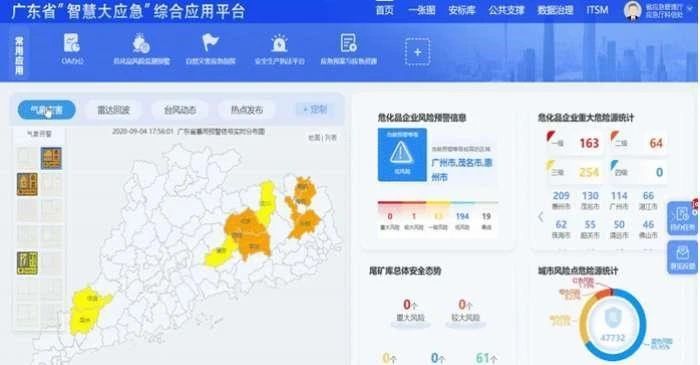Screen dimensions: 700x365
Task: Click the 0个 较大风险 tailings figure
Action: (465, 310)
